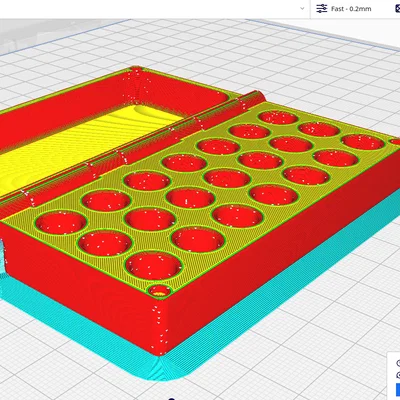Expand the dropdown chevron left of print settings

click(302, 9)
